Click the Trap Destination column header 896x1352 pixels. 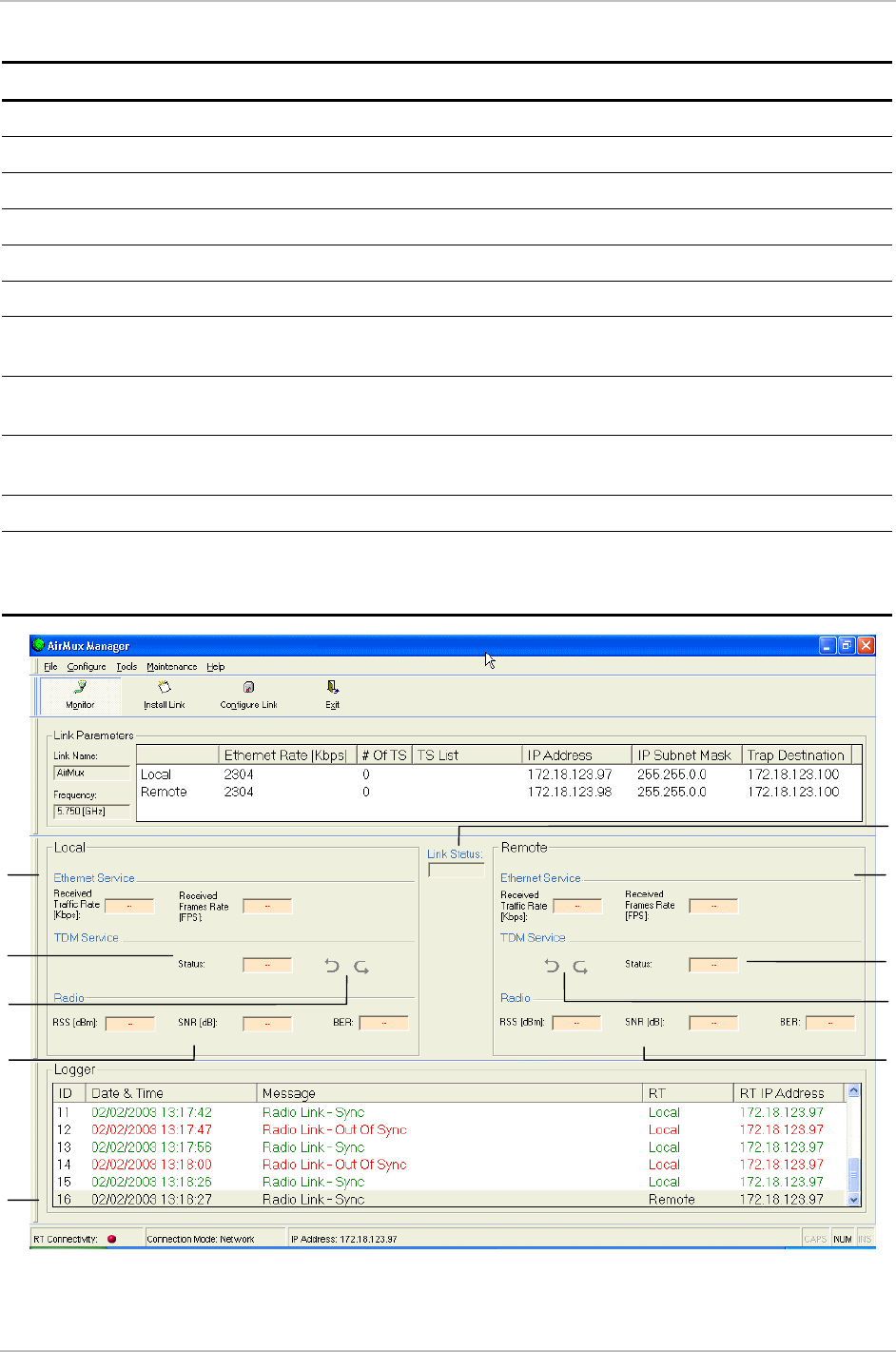click(x=796, y=754)
